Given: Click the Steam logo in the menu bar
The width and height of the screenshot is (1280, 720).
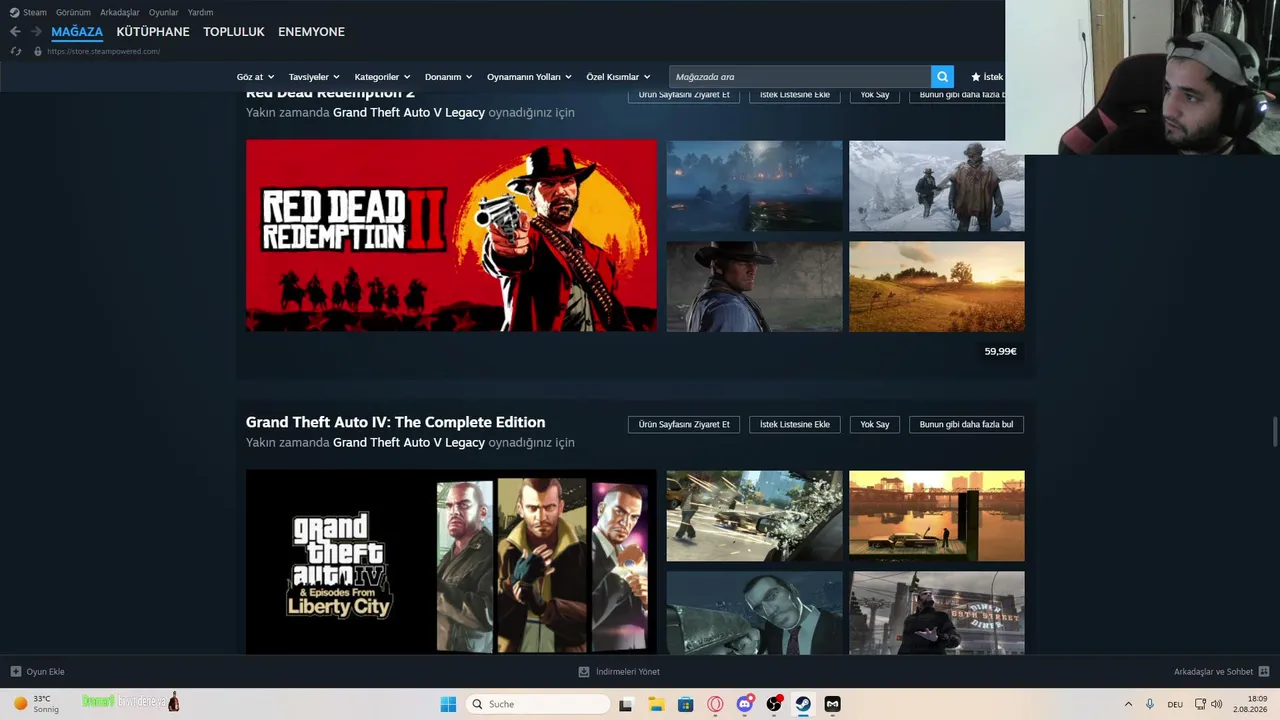Looking at the screenshot, I should click(14, 12).
